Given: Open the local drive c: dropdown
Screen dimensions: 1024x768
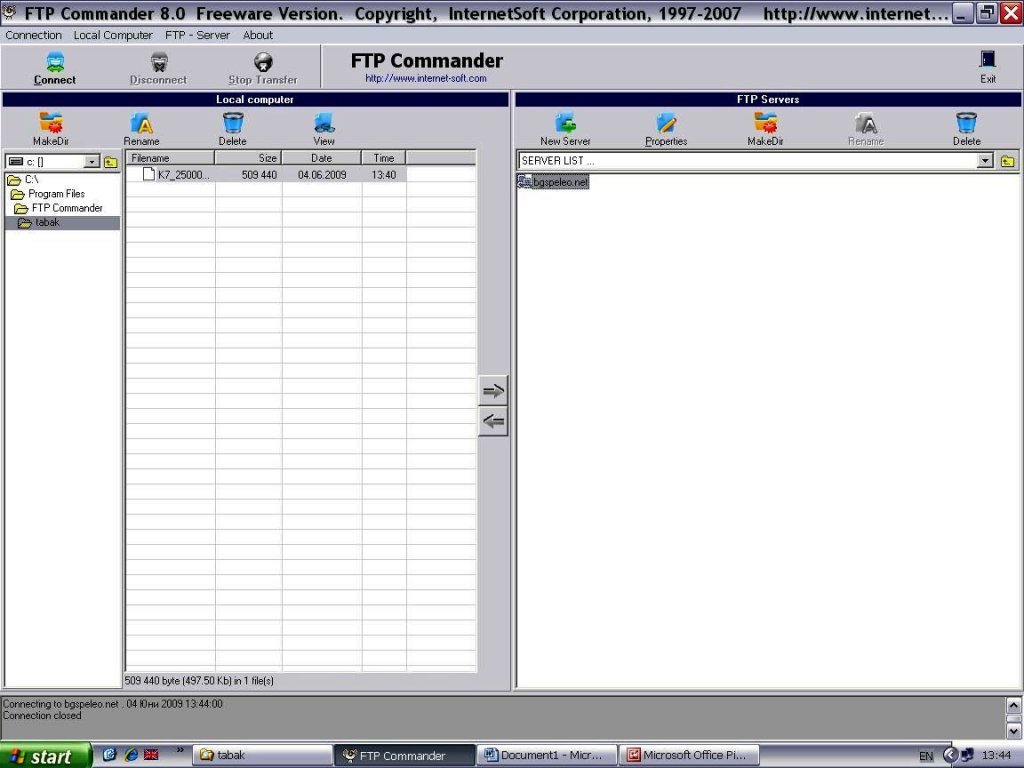Looking at the screenshot, I should click(x=92, y=161).
